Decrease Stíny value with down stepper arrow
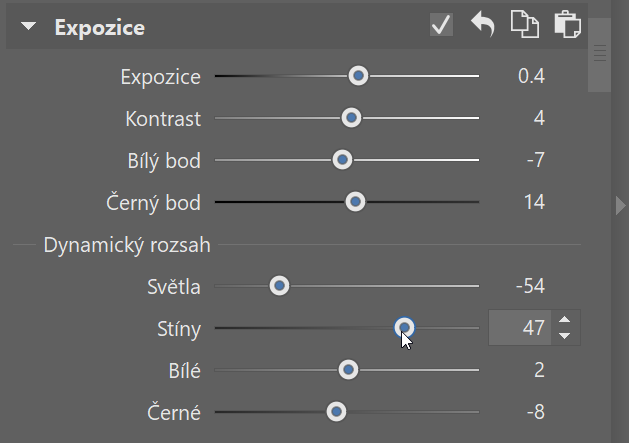Screen dimensions: 629x443 coord(565,335)
